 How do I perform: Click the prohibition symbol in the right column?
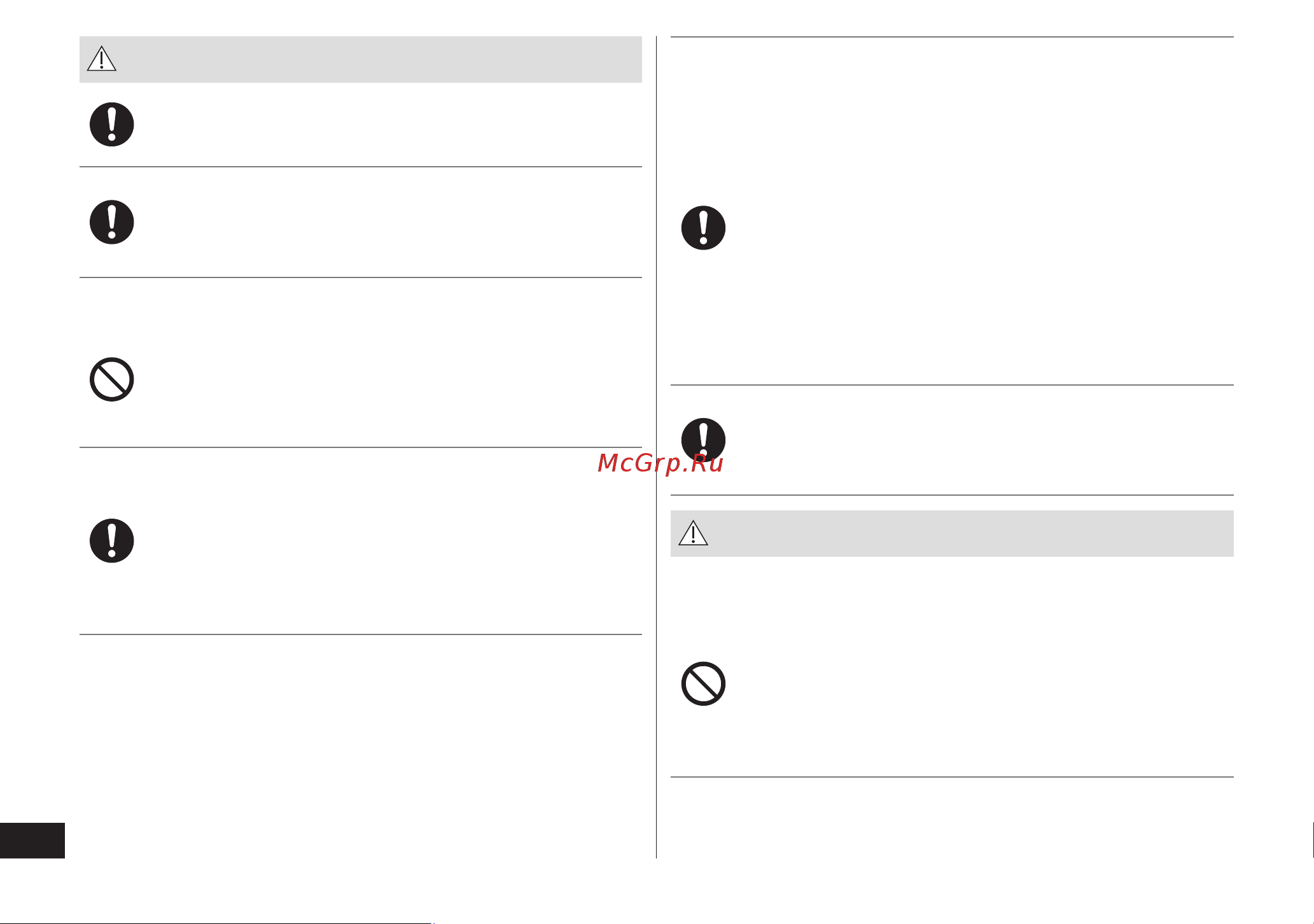click(x=704, y=684)
